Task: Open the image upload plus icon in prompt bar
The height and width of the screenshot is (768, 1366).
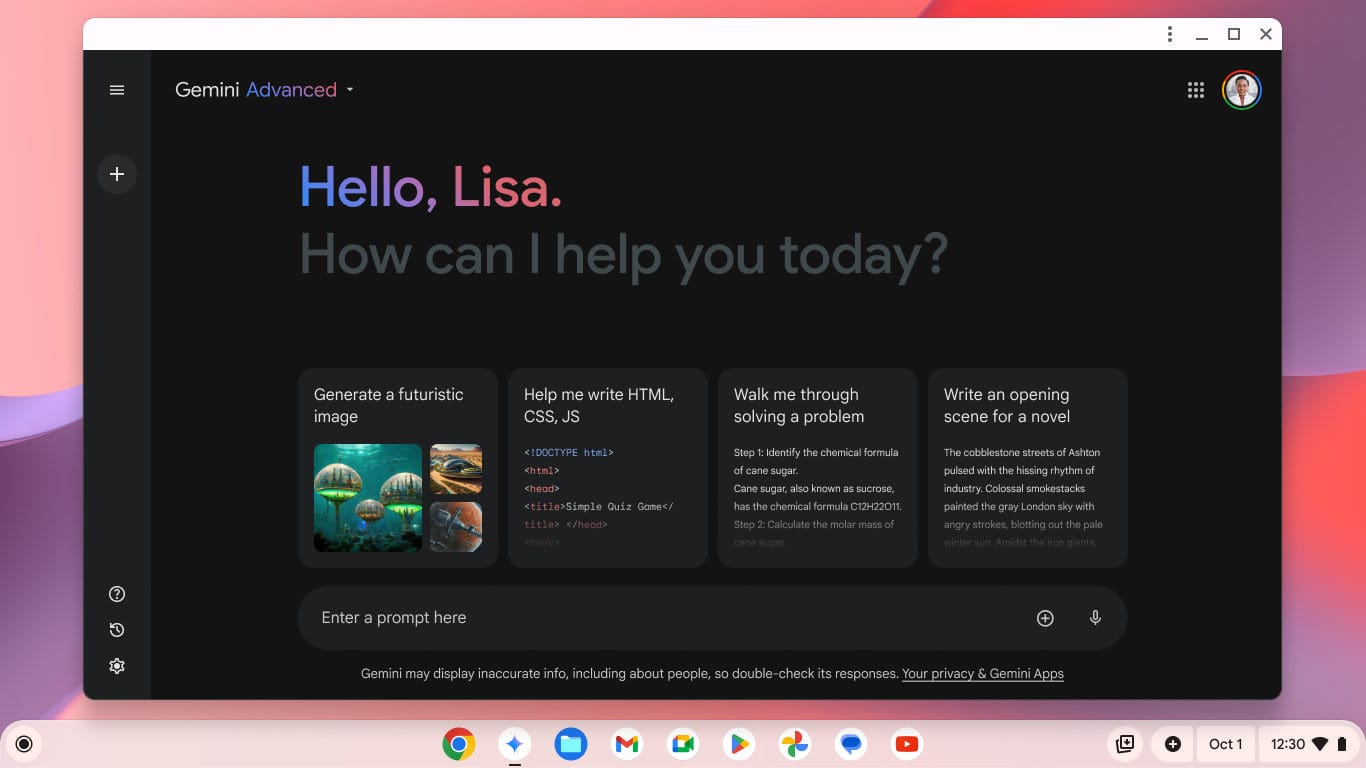Action: point(1044,617)
